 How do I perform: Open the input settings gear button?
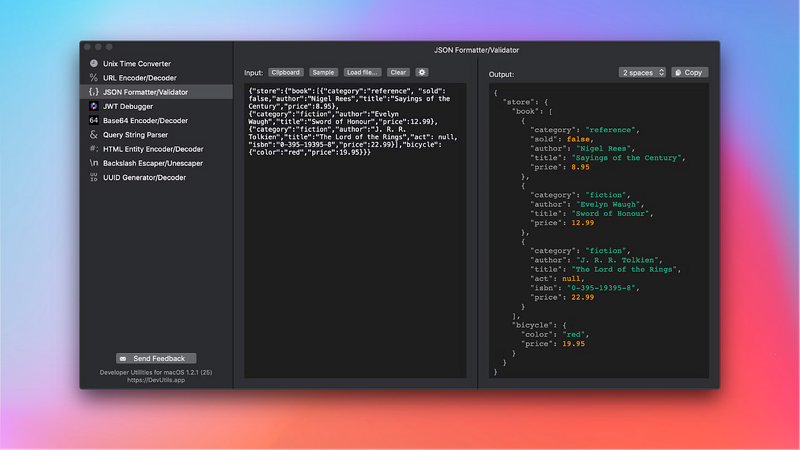(422, 72)
